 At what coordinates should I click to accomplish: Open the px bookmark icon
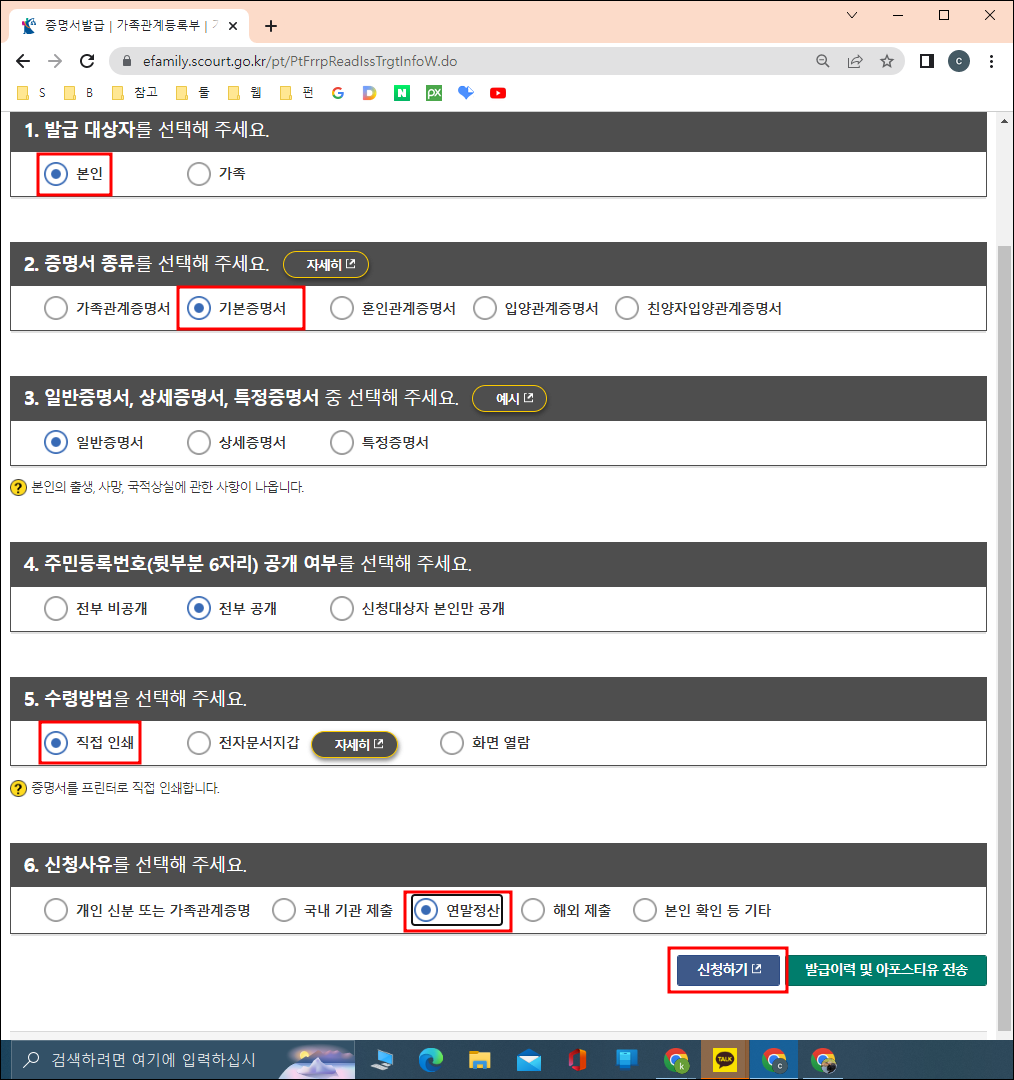tap(433, 92)
